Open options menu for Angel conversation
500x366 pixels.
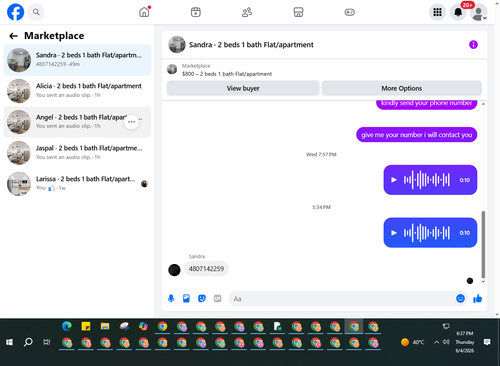pyautogui.click(x=132, y=122)
